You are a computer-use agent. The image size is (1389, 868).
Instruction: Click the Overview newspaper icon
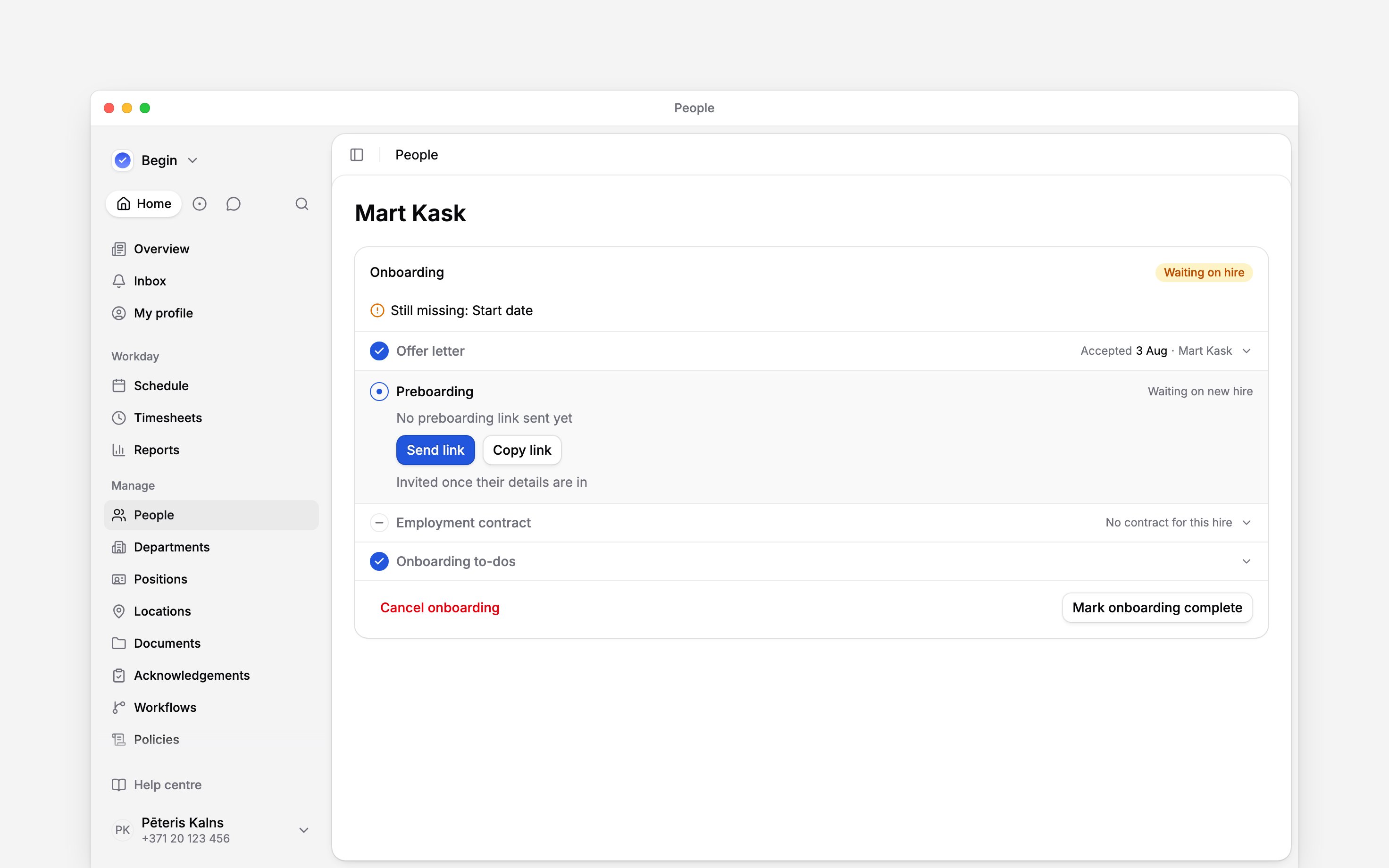click(119, 249)
